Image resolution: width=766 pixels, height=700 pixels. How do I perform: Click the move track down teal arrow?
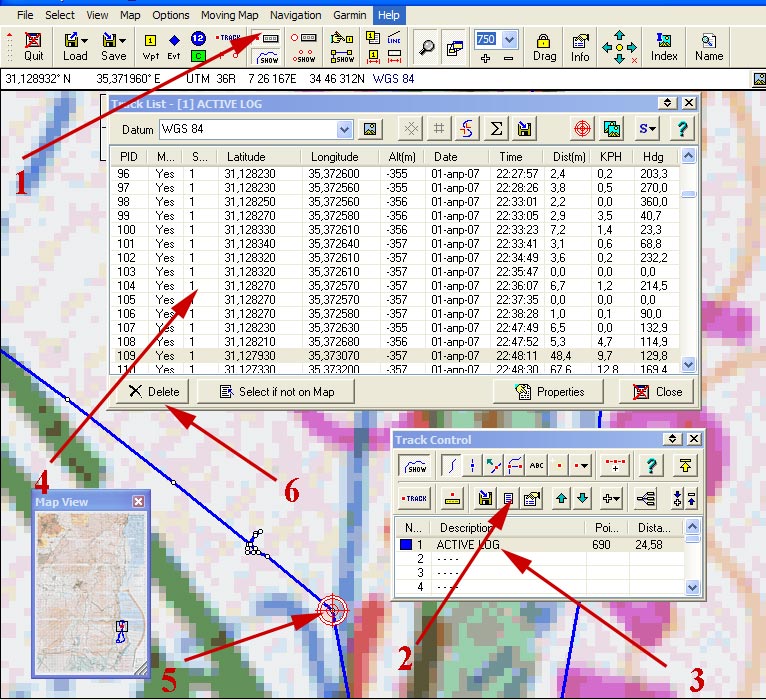pyautogui.click(x=582, y=498)
